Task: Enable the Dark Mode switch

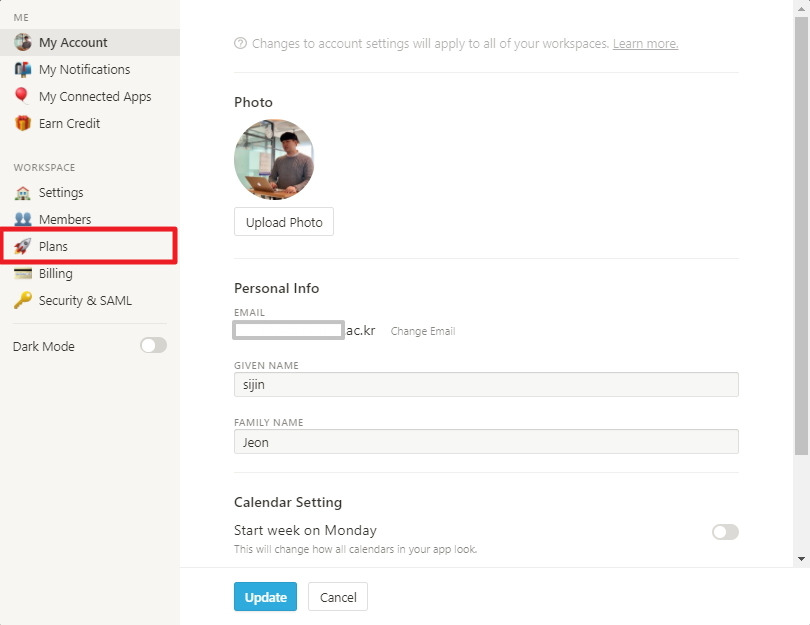Action: (153, 346)
